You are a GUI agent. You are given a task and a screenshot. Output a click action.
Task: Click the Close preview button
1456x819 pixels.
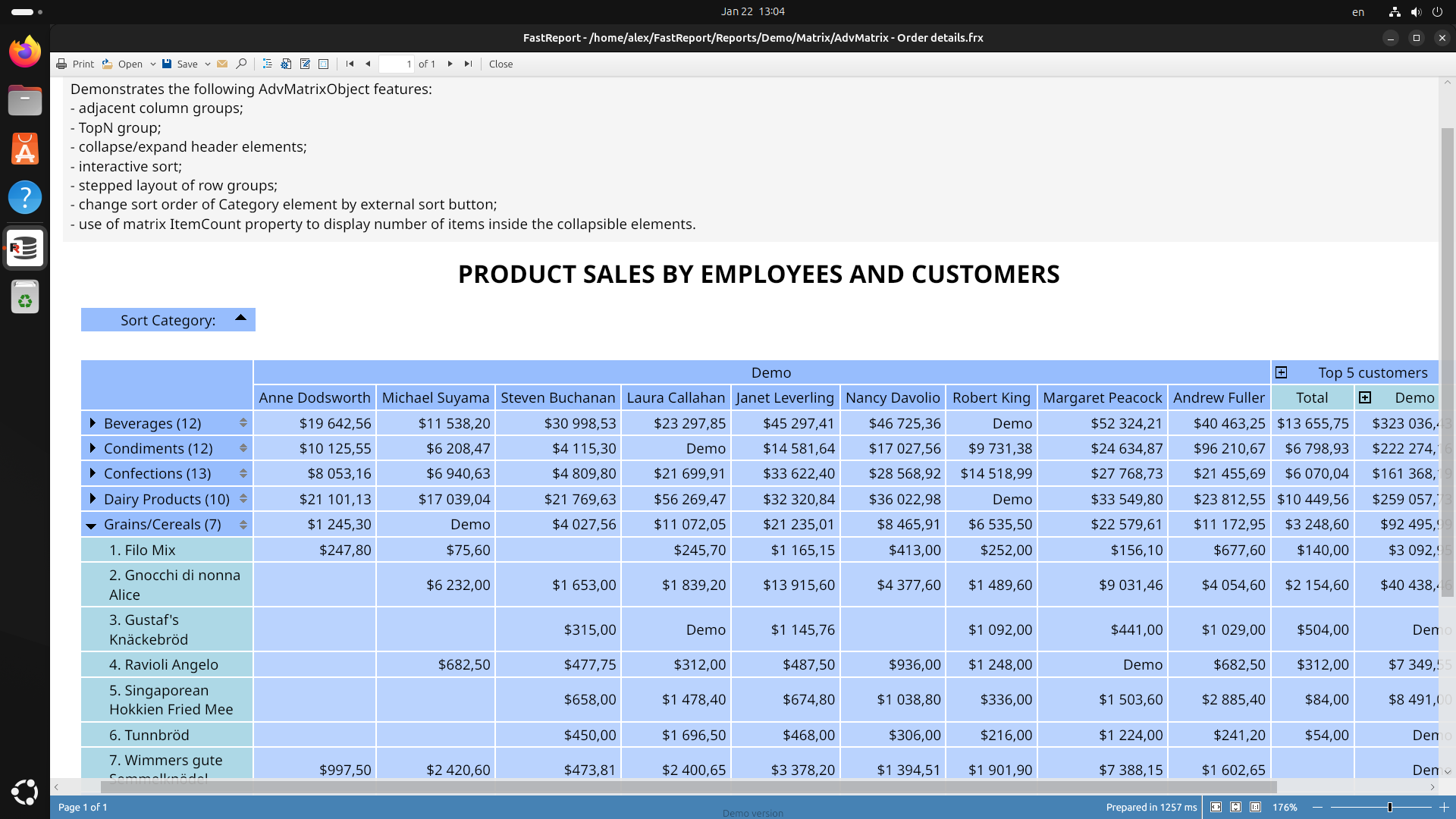(500, 64)
